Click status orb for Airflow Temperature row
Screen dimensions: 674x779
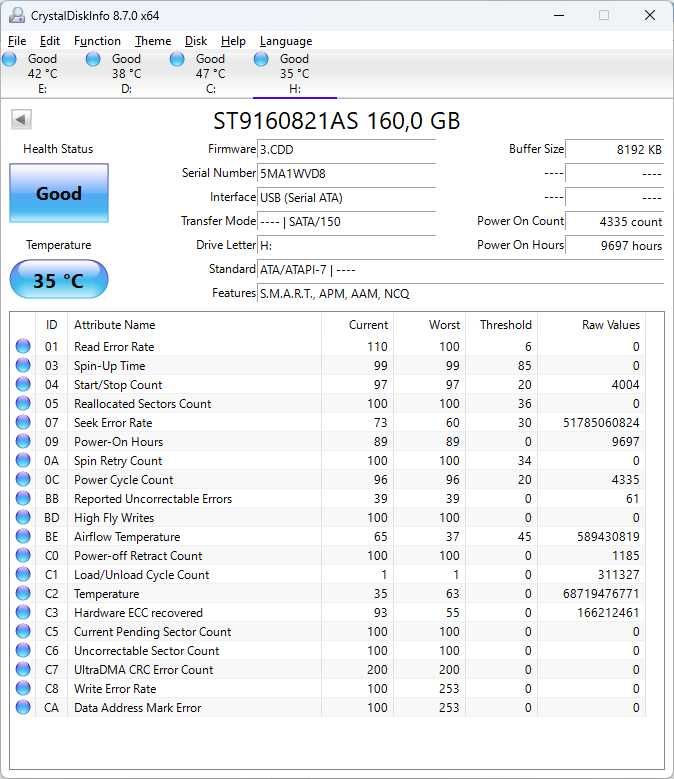tap(23, 536)
